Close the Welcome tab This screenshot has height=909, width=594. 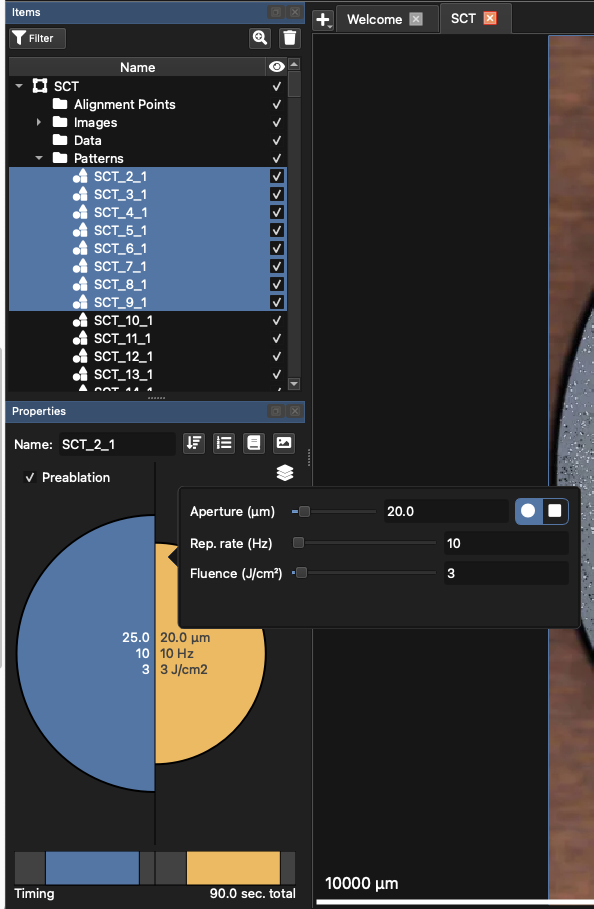pyautogui.click(x=416, y=19)
